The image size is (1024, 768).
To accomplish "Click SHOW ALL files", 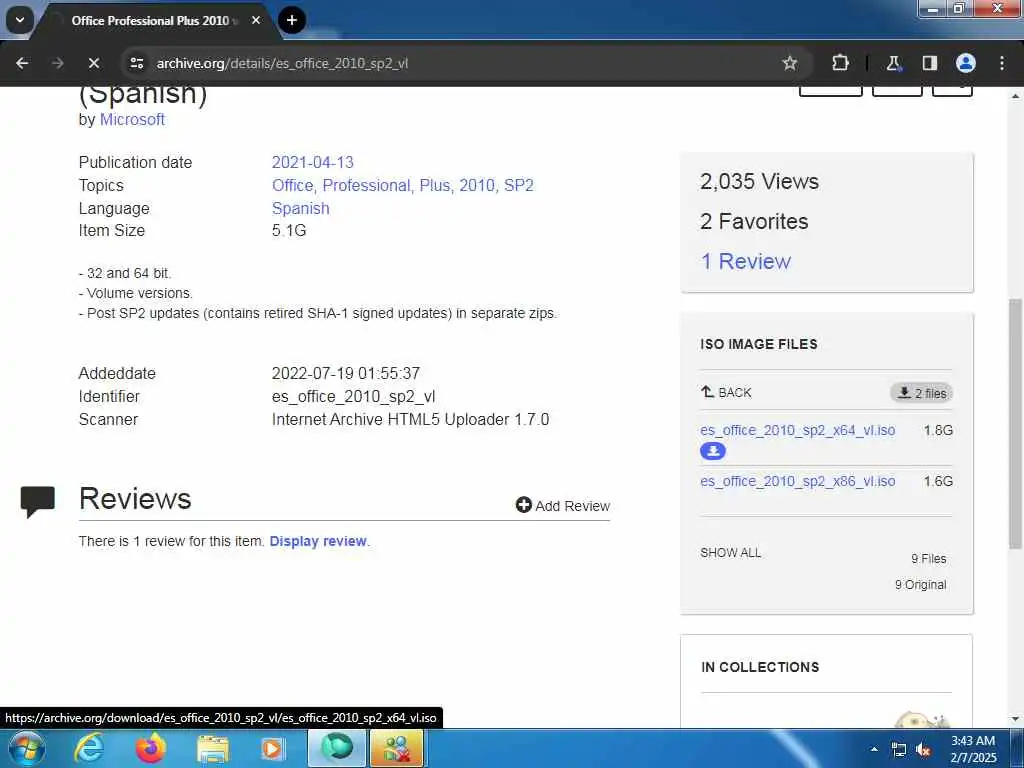I will [x=730, y=552].
